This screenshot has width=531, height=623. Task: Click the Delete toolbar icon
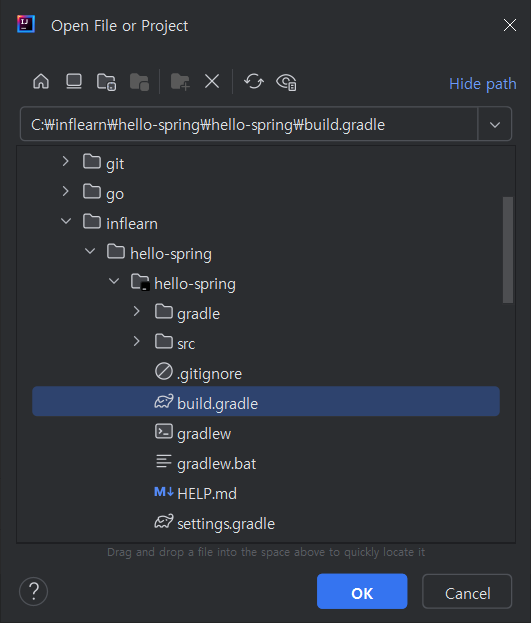tap(212, 82)
